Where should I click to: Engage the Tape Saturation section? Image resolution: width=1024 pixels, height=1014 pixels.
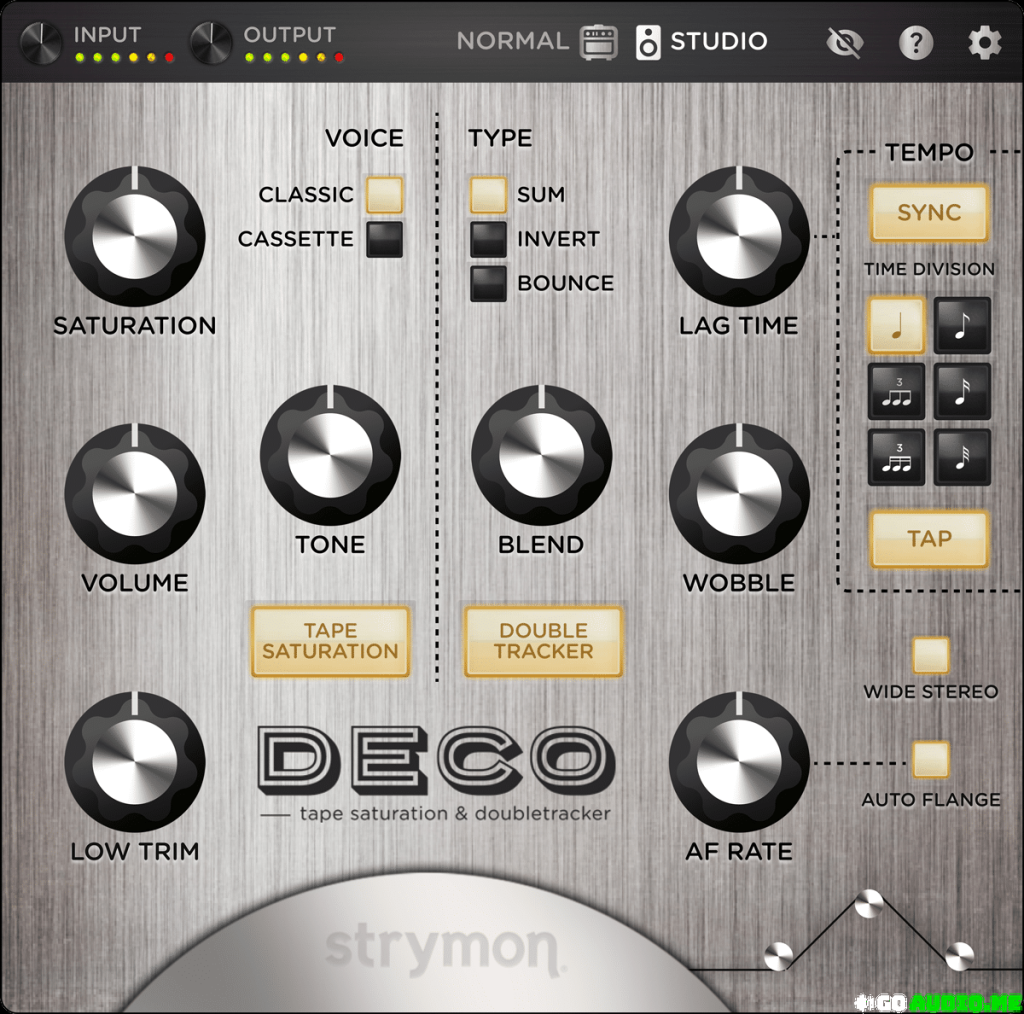(x=330, y=642)
